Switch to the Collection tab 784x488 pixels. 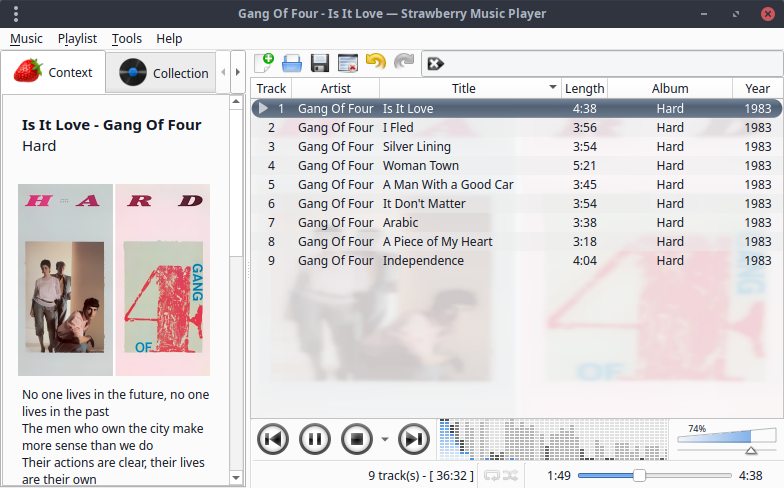[165, 73]
